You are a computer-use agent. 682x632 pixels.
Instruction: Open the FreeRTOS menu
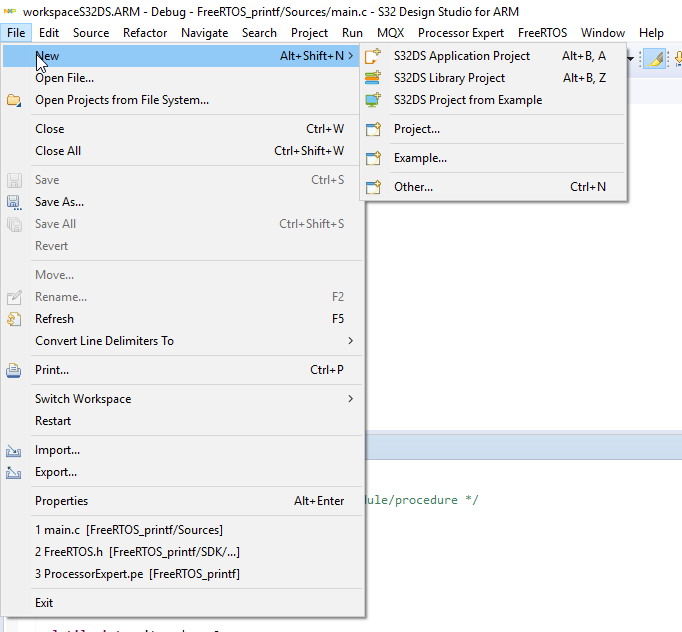click(x=542, y=33)
